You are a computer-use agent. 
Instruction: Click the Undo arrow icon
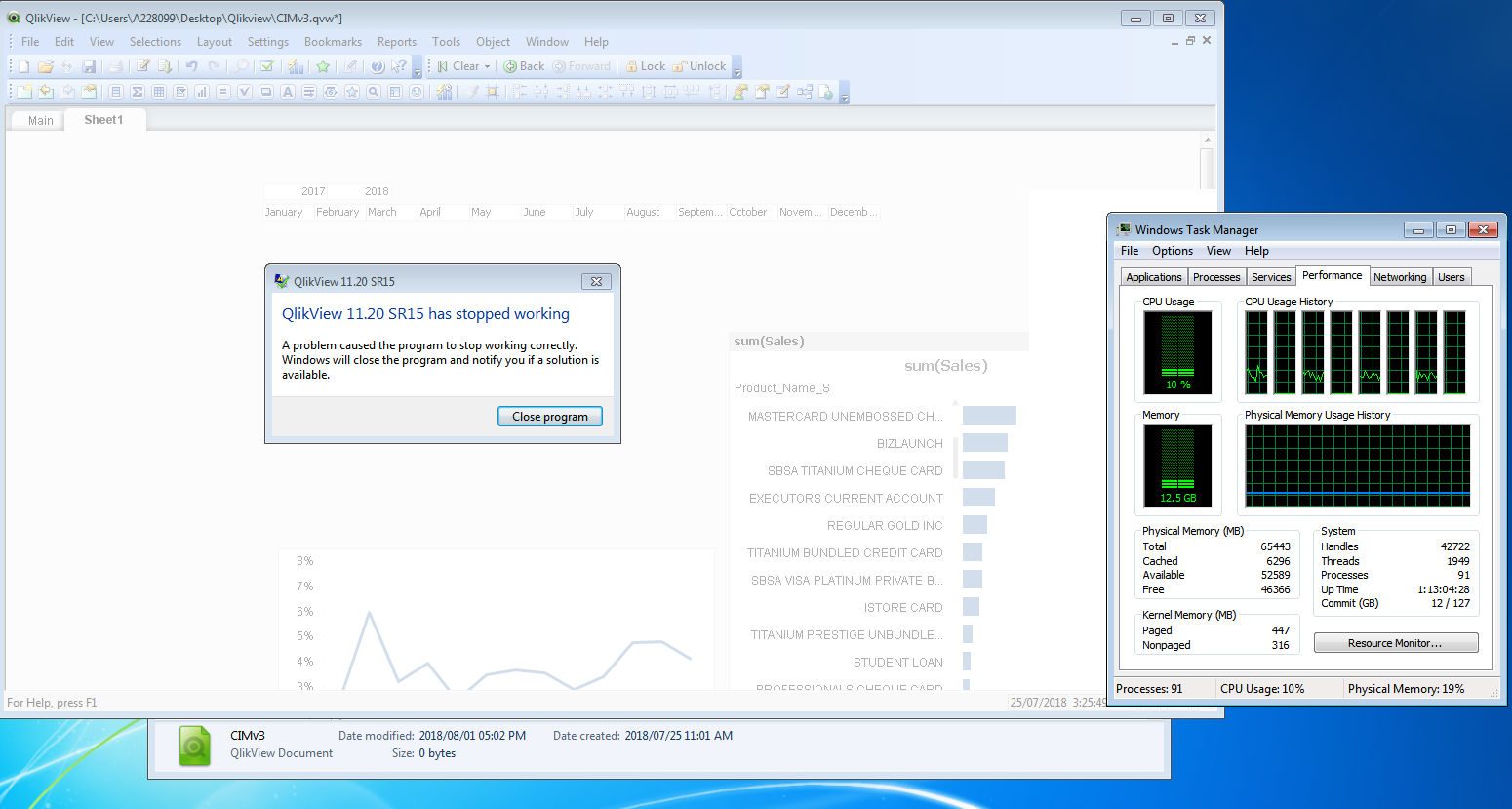coord(192,66)
